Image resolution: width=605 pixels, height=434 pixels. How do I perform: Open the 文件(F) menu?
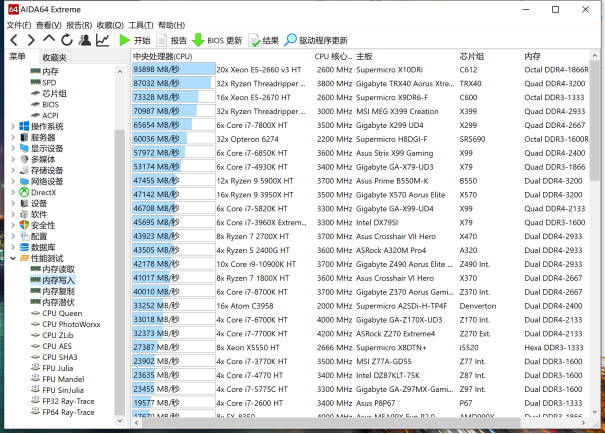[19, 25]
